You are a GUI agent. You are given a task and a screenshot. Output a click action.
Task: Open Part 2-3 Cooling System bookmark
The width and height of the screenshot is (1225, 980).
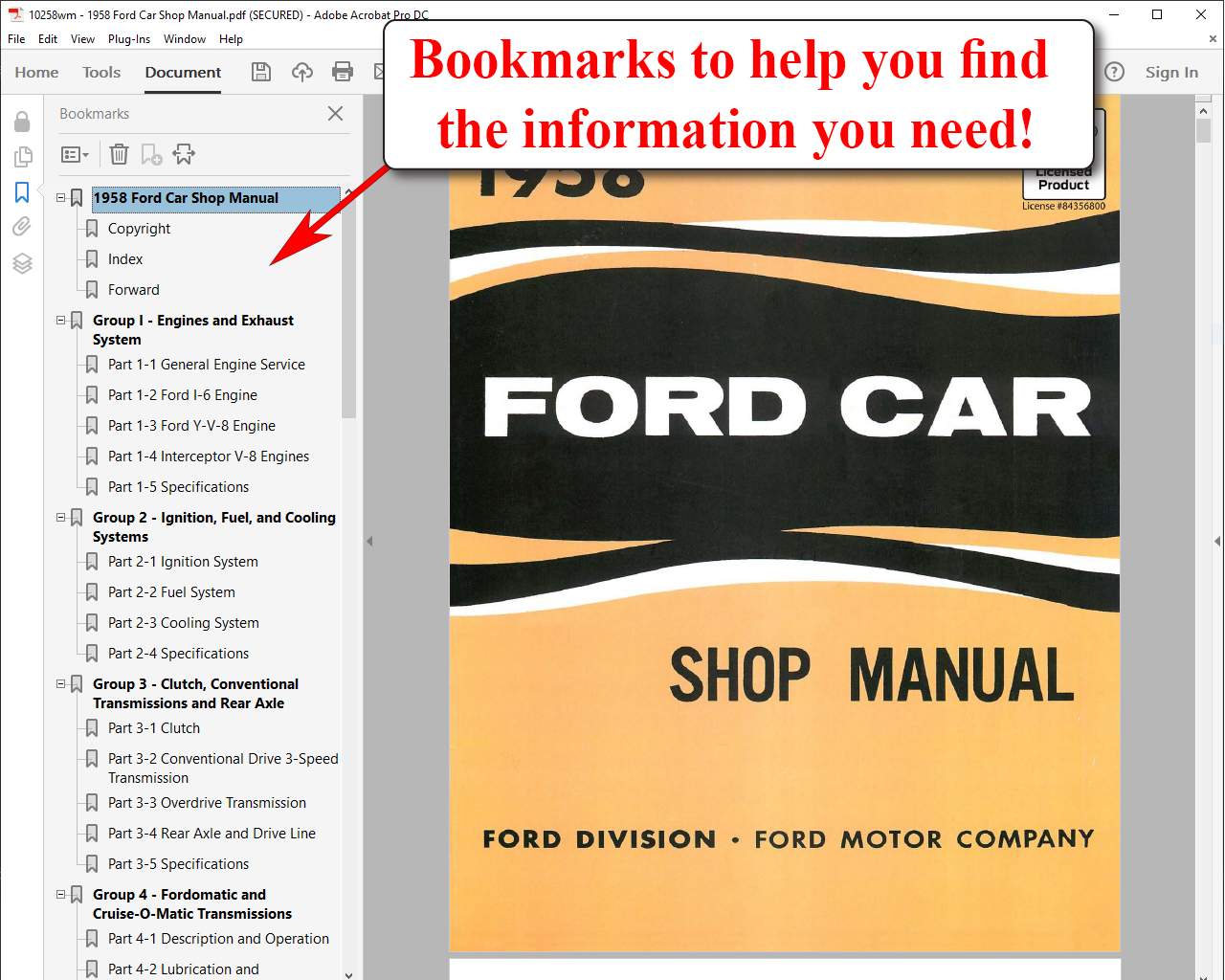184,623
